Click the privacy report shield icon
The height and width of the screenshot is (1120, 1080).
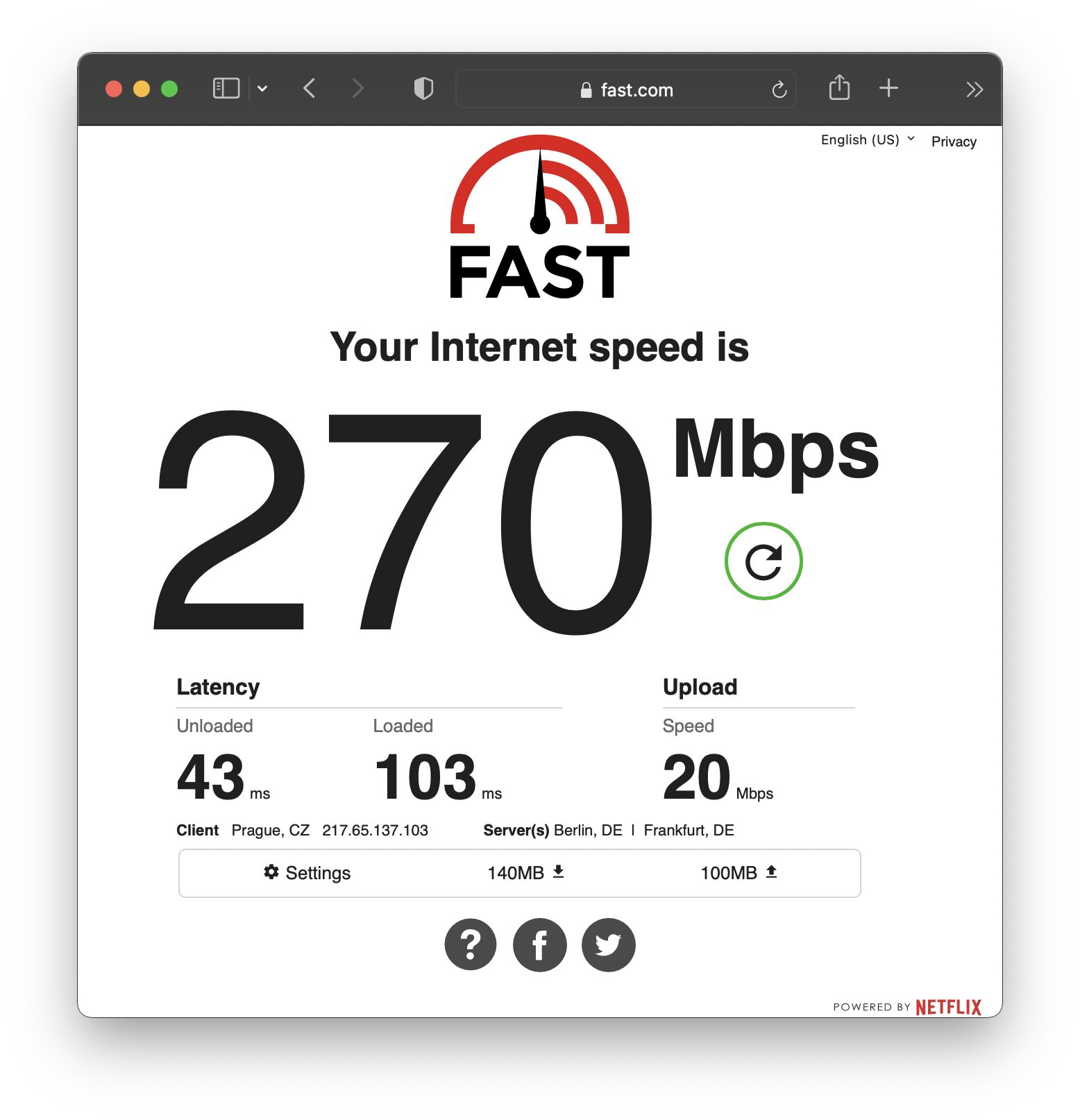(423, 88)
